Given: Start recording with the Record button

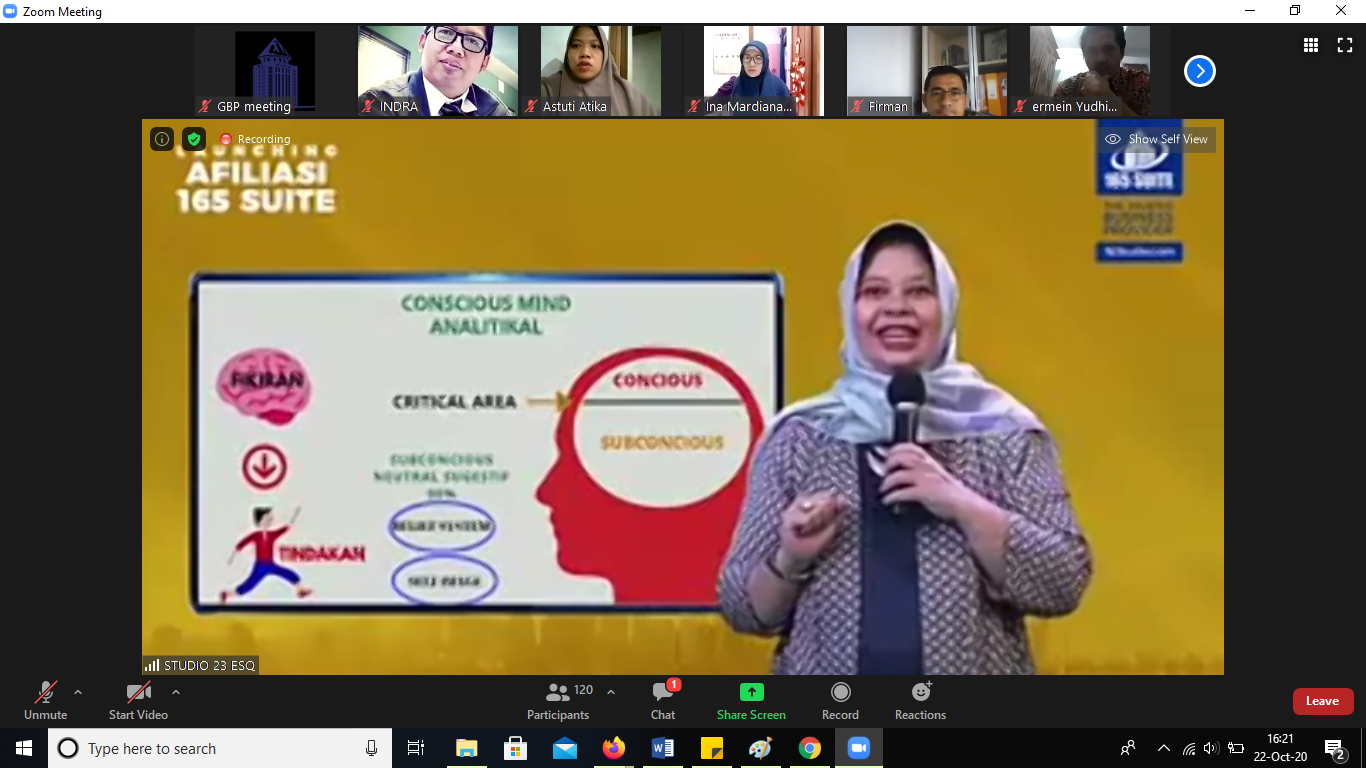Looking at the screenshot, I should 840,700.
